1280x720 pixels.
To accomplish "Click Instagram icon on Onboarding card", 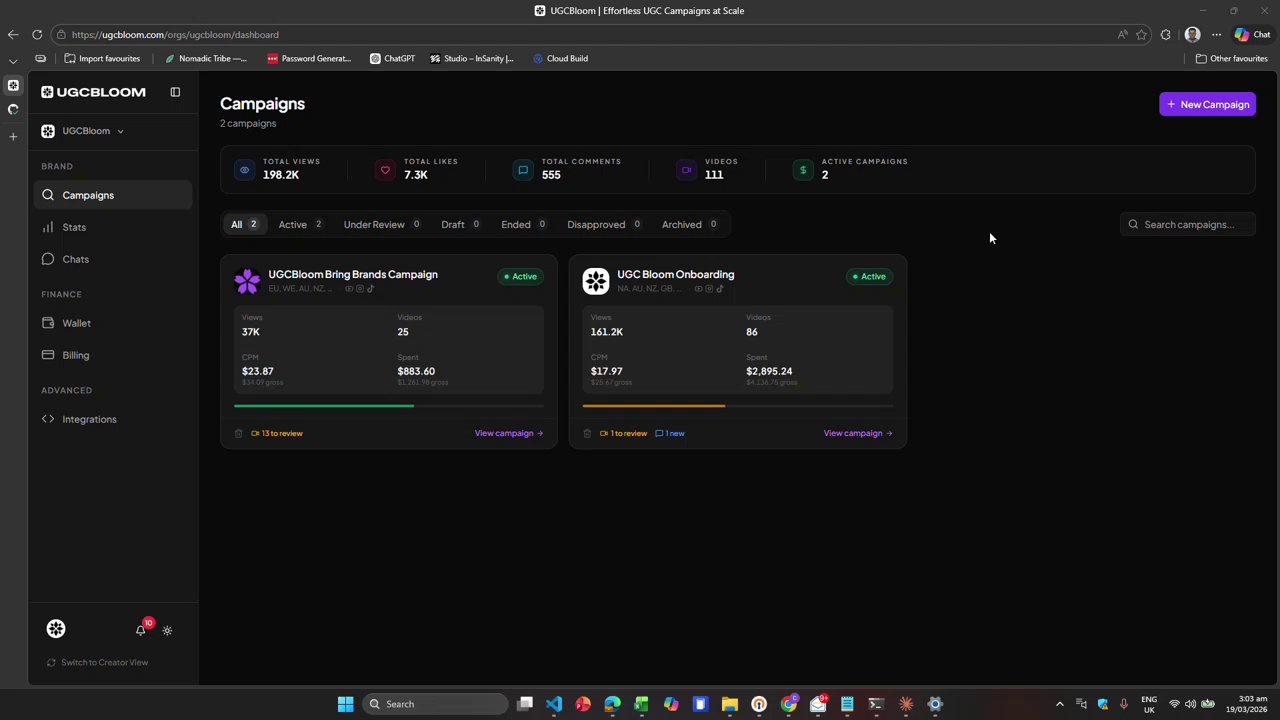I will coord(709,289).
